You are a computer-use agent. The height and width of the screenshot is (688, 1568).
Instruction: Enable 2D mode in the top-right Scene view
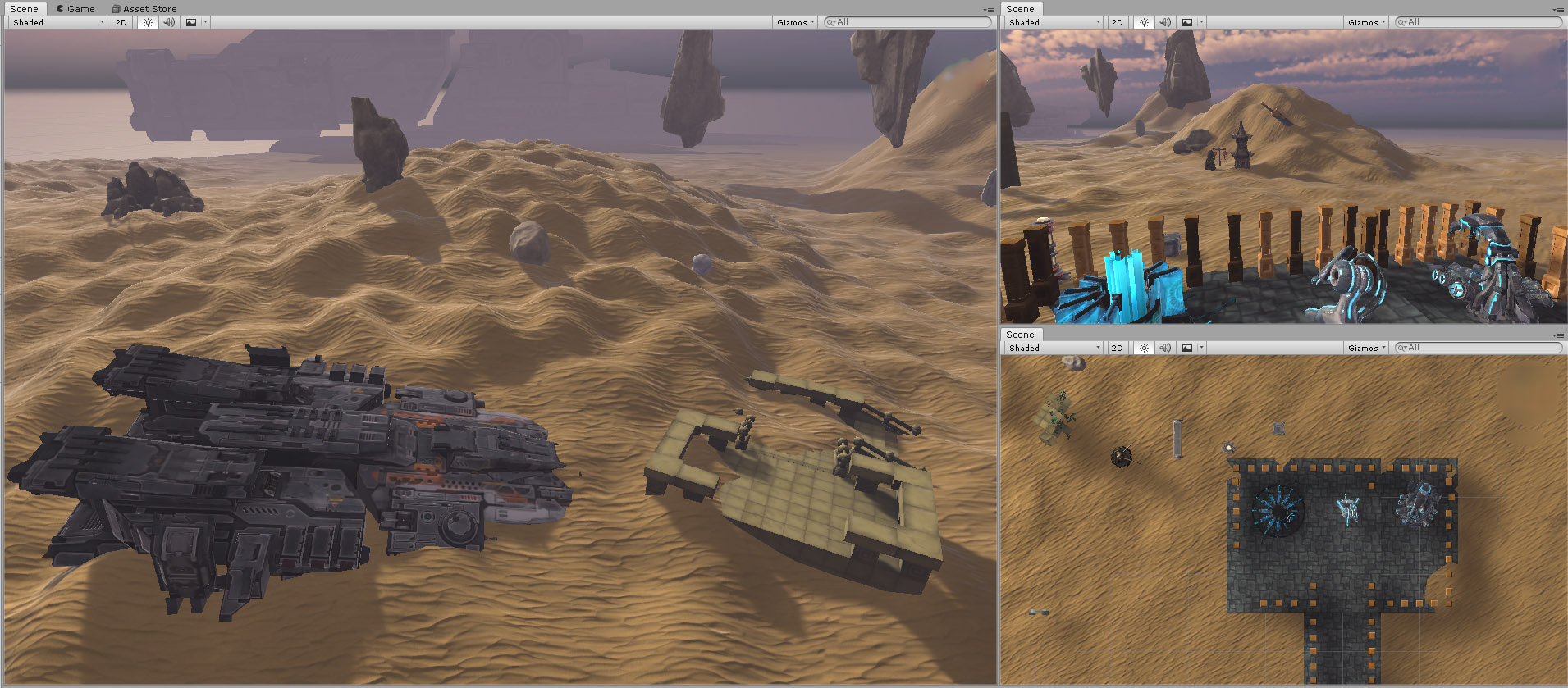click(x=1117, y=22)
